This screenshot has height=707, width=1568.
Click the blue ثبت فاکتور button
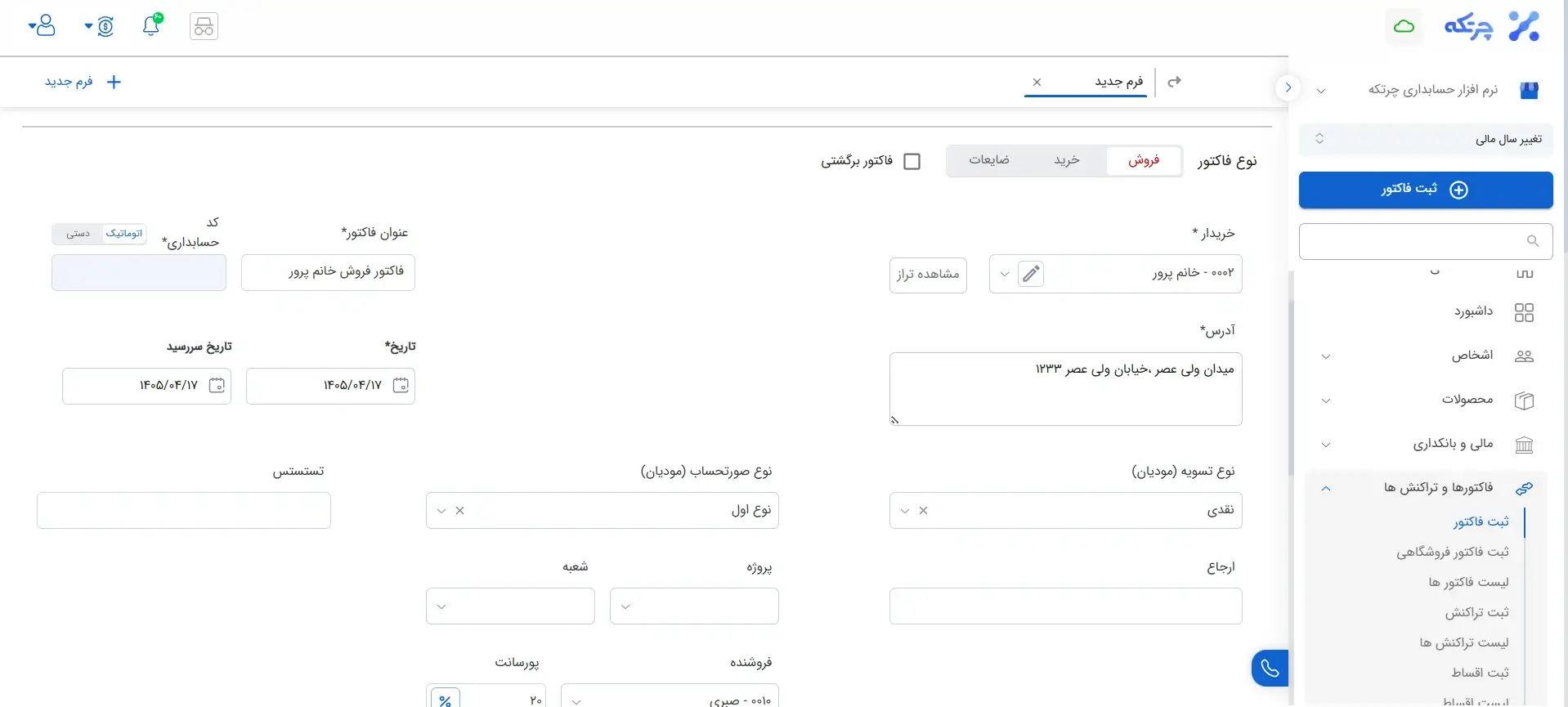click(x=1425, y=190)
